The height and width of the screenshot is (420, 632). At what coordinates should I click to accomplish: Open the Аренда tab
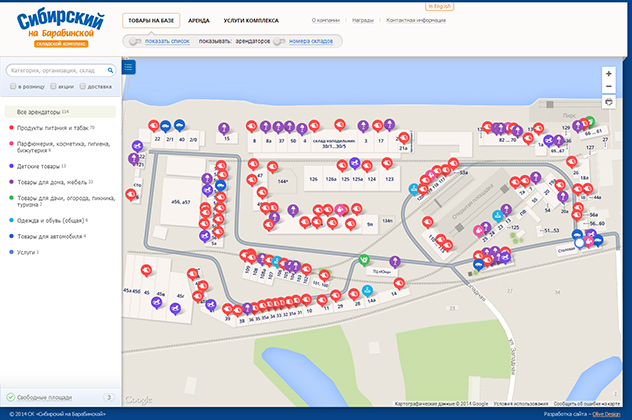coord(199,21)
